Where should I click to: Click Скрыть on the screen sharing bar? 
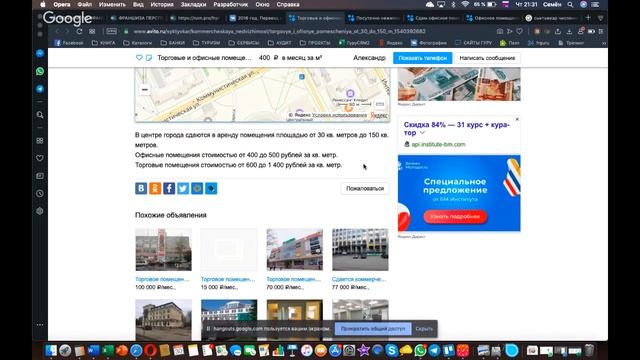424,329
